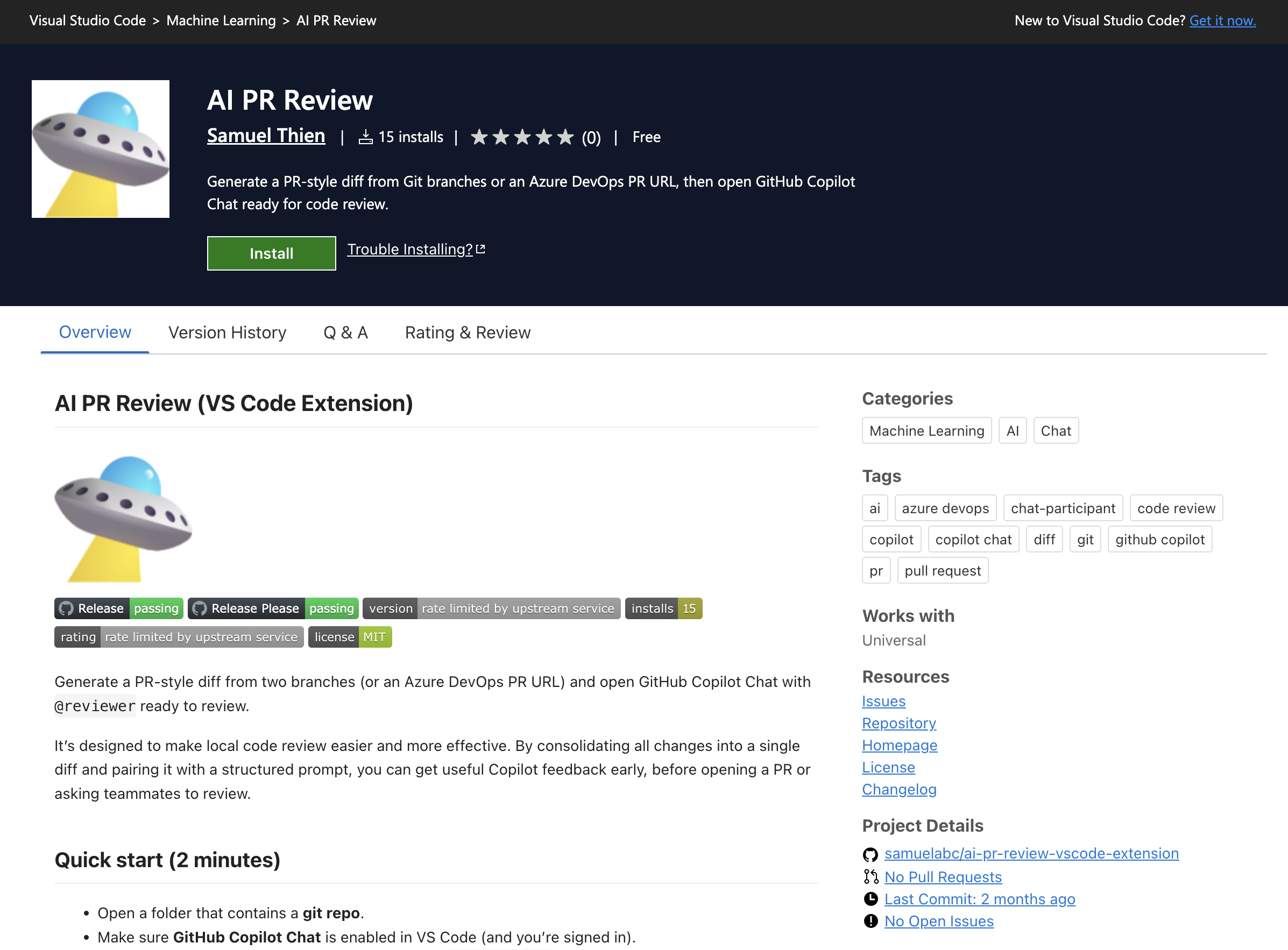Click the issue alert icon near No Open Issues

click(x=869, y=920)
